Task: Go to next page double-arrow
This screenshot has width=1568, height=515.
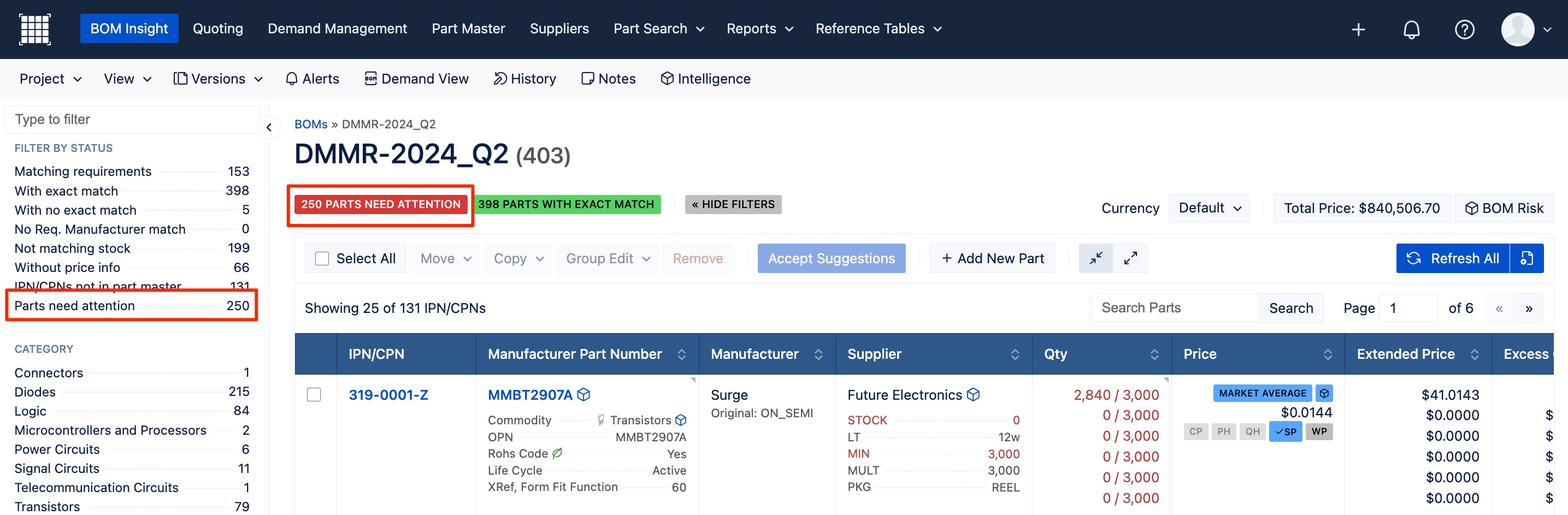Action: click(1529, 308)
